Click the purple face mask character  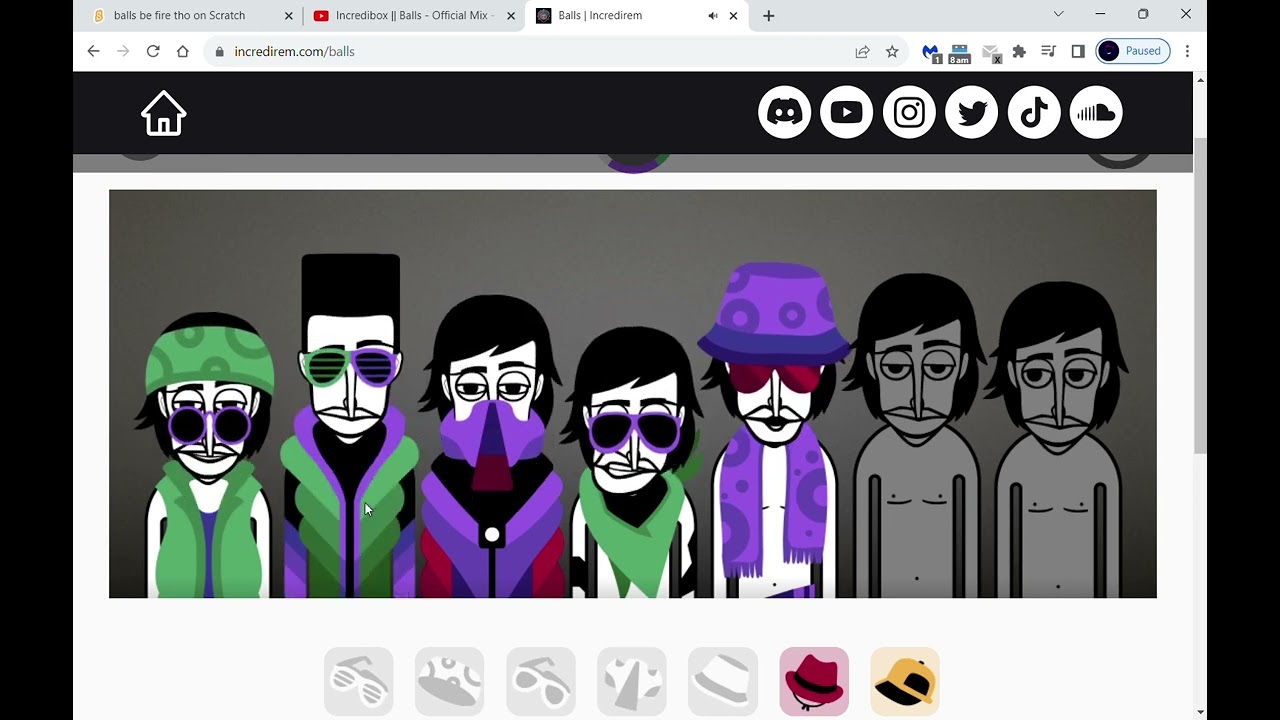(x=492, y=448)
